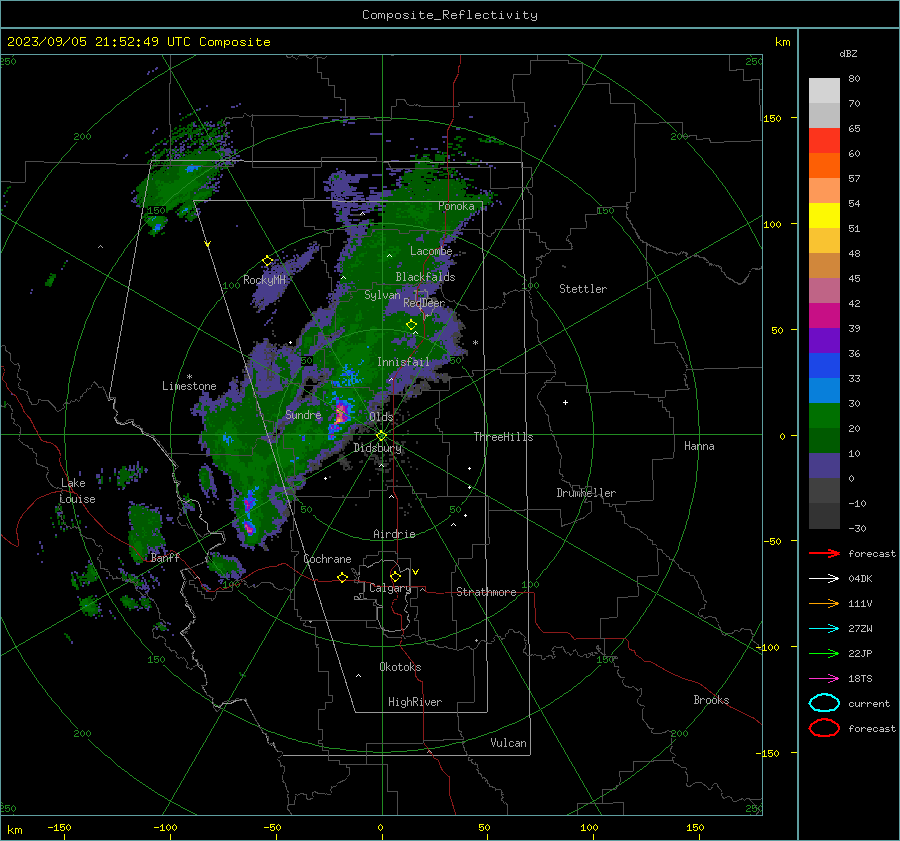Click the yellow diamond marker below Cochrane

coord(342,578)
